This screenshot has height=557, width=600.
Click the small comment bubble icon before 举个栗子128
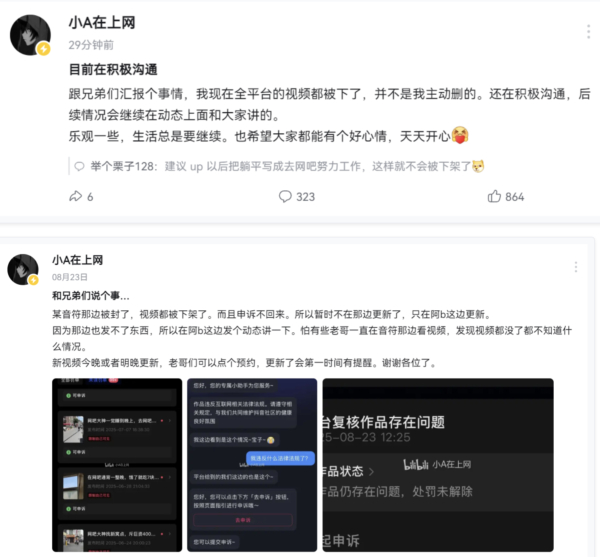pos(79,166)
